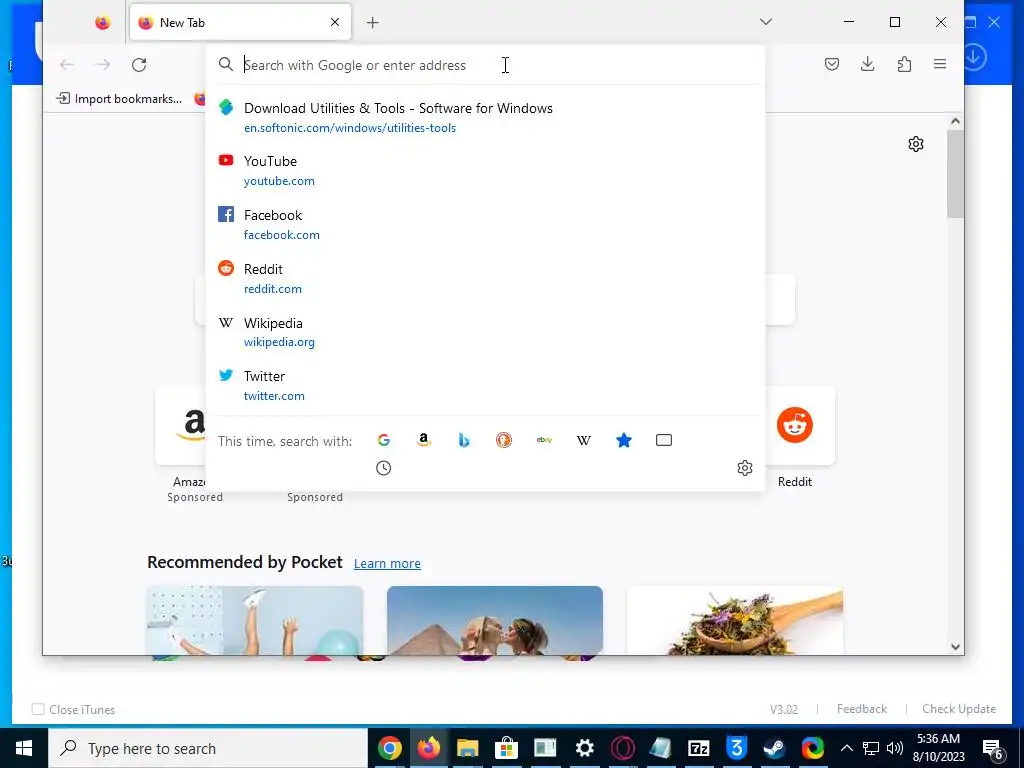Close the New Tab tab
This screenshot has width=1024, height=768.
click(334, 22)
